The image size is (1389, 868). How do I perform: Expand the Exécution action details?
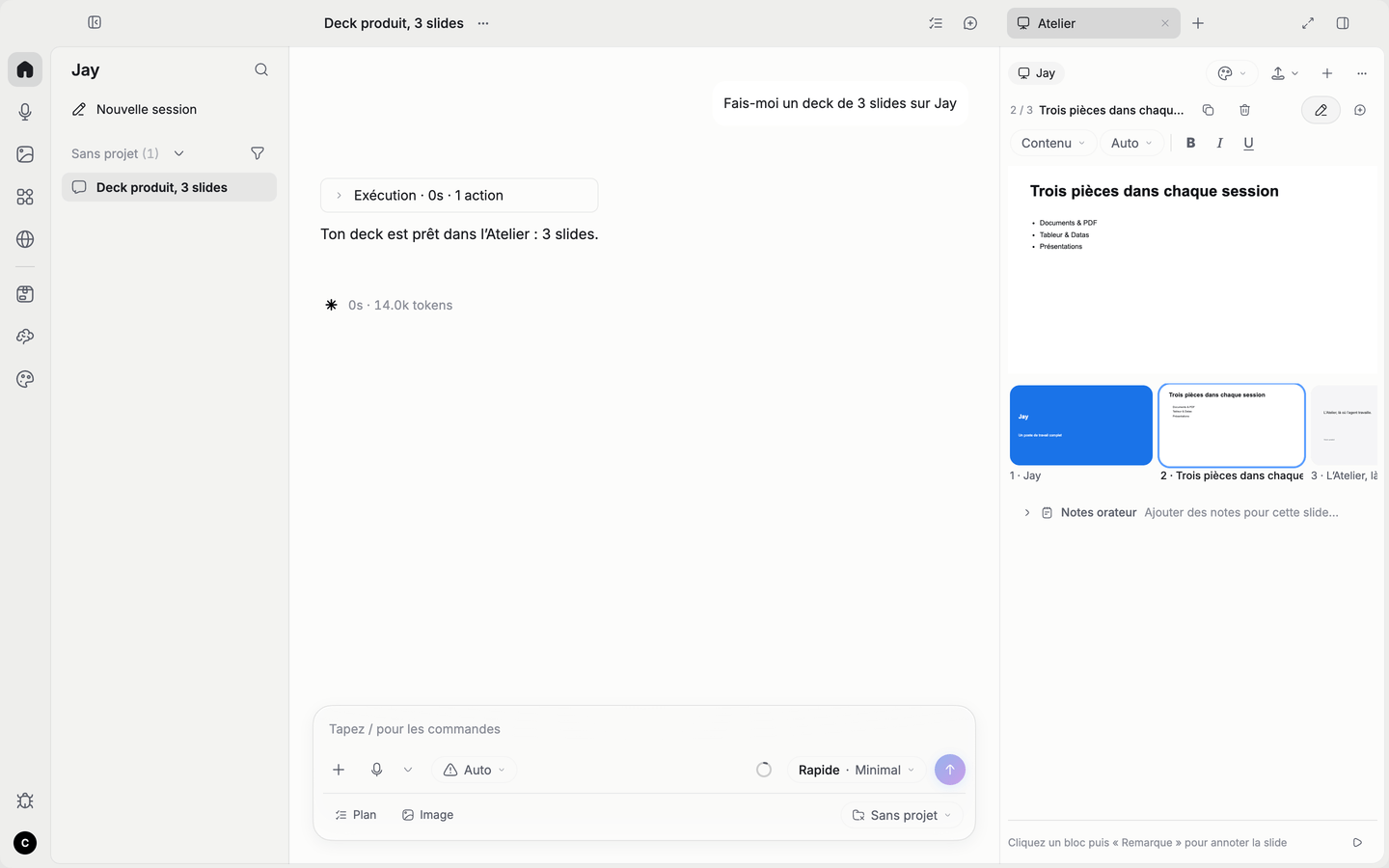pos(459,195)
